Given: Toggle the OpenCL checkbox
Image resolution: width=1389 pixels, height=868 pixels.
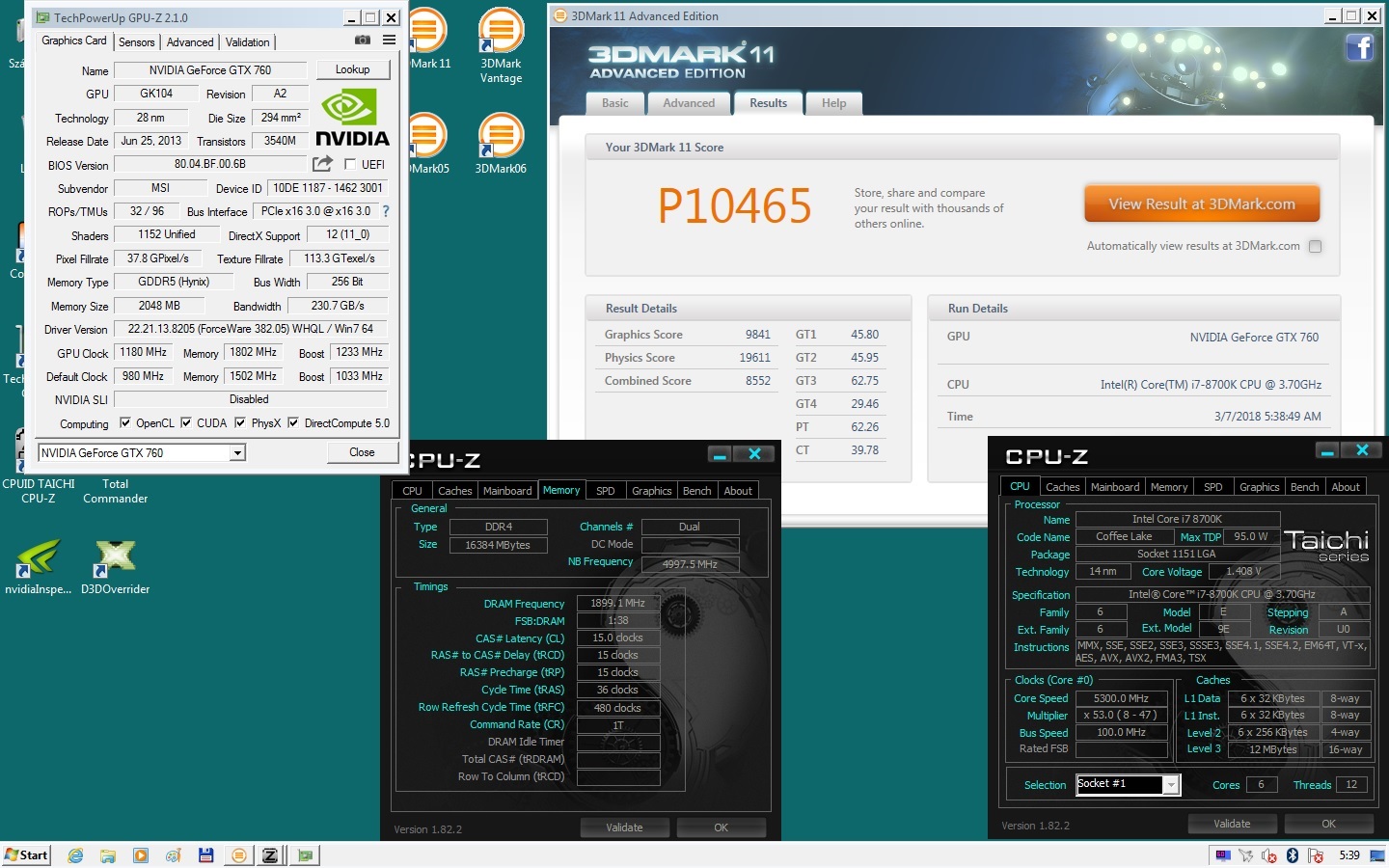Looking at the screenshot, I should pos(124,422).
